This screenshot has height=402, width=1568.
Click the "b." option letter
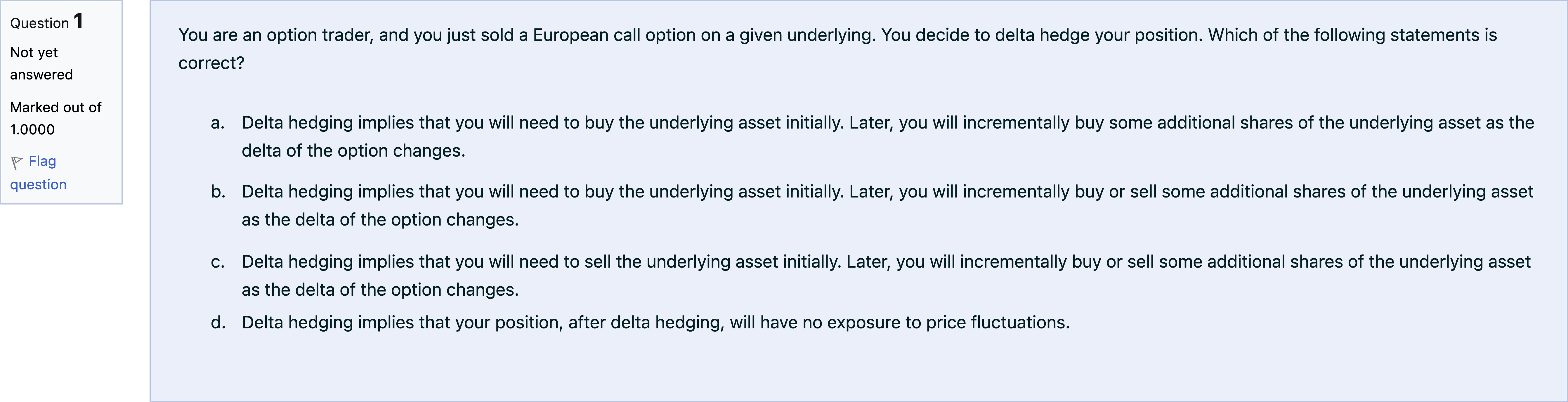218,192
